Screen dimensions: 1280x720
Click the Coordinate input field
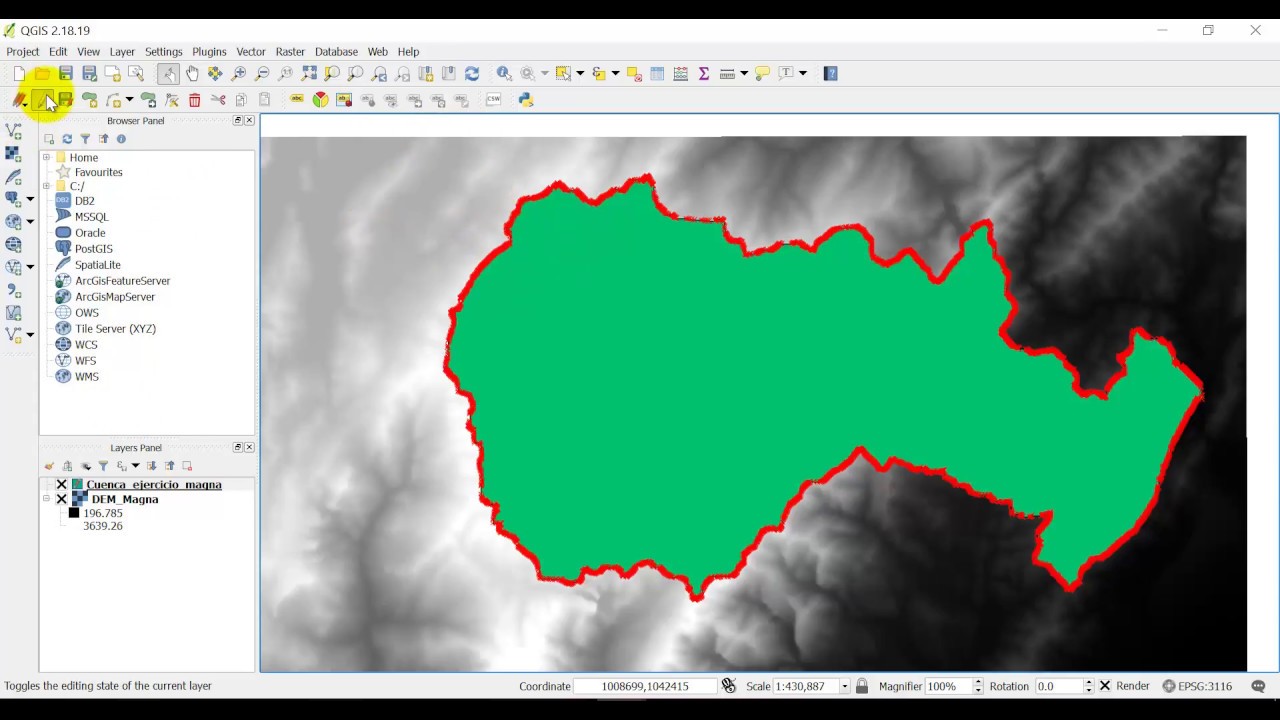645,686
